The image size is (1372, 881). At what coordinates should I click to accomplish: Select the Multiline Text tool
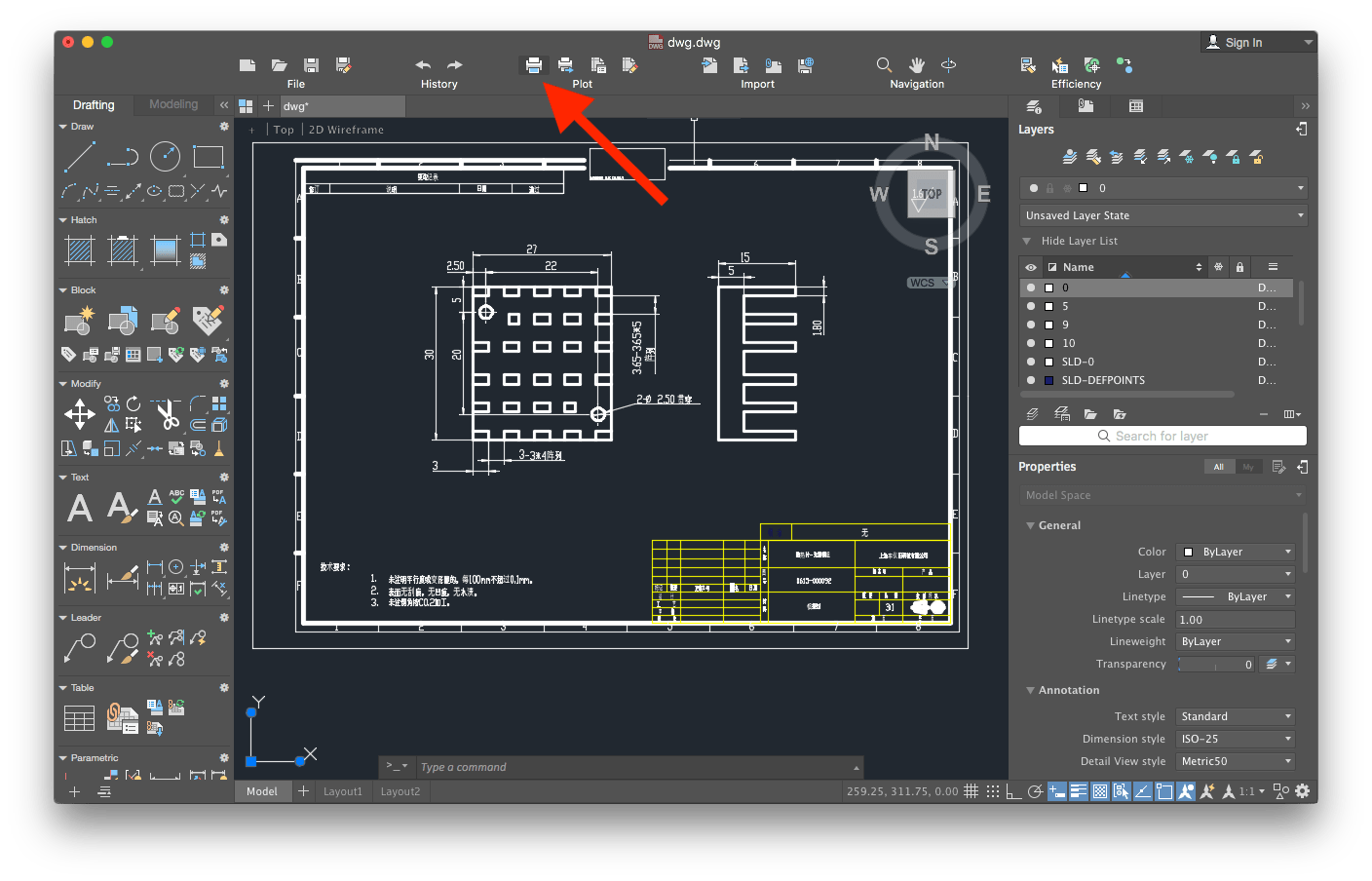pyautogui.click(x=80, y=508)
